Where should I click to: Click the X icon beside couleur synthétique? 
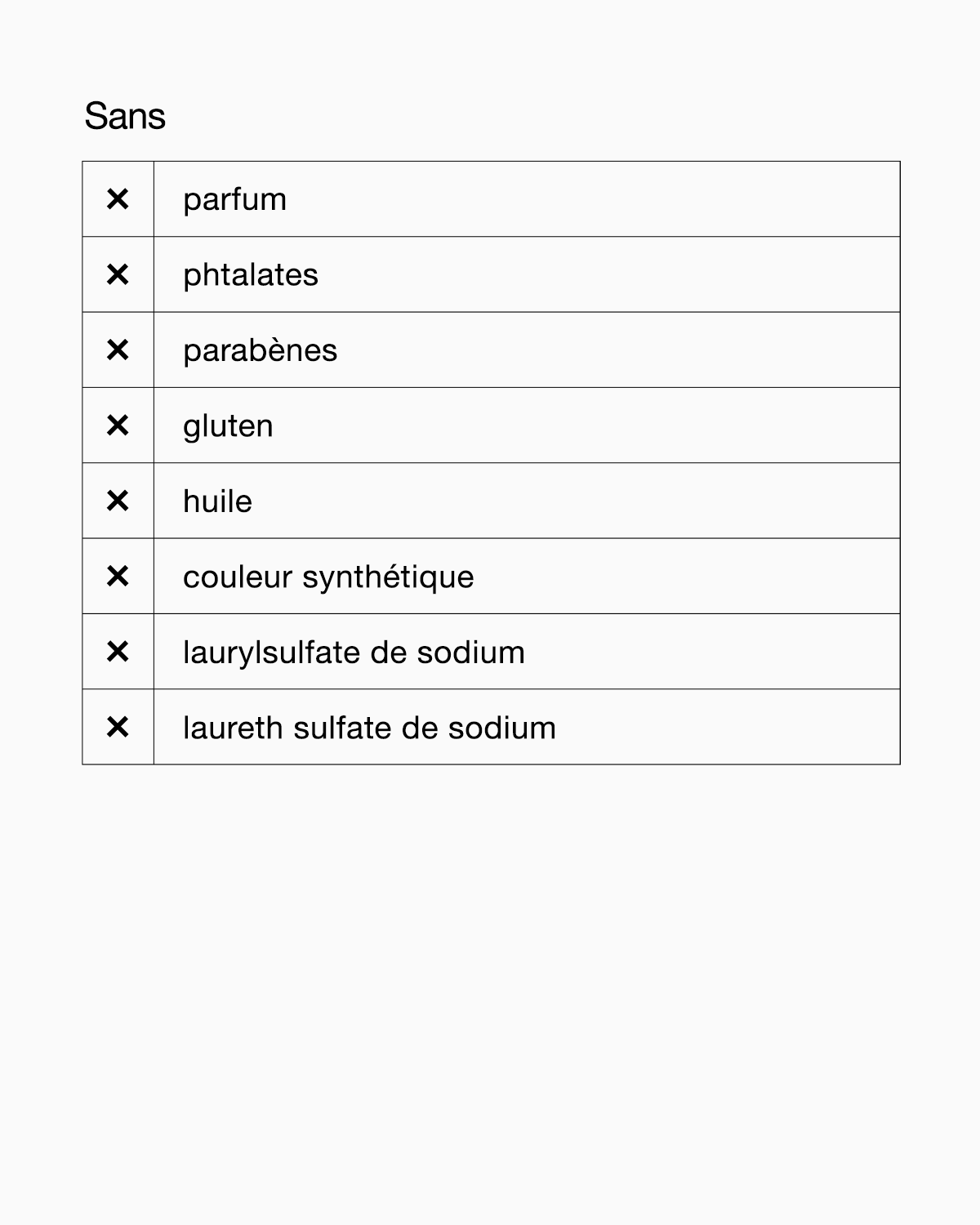[118, 577]
